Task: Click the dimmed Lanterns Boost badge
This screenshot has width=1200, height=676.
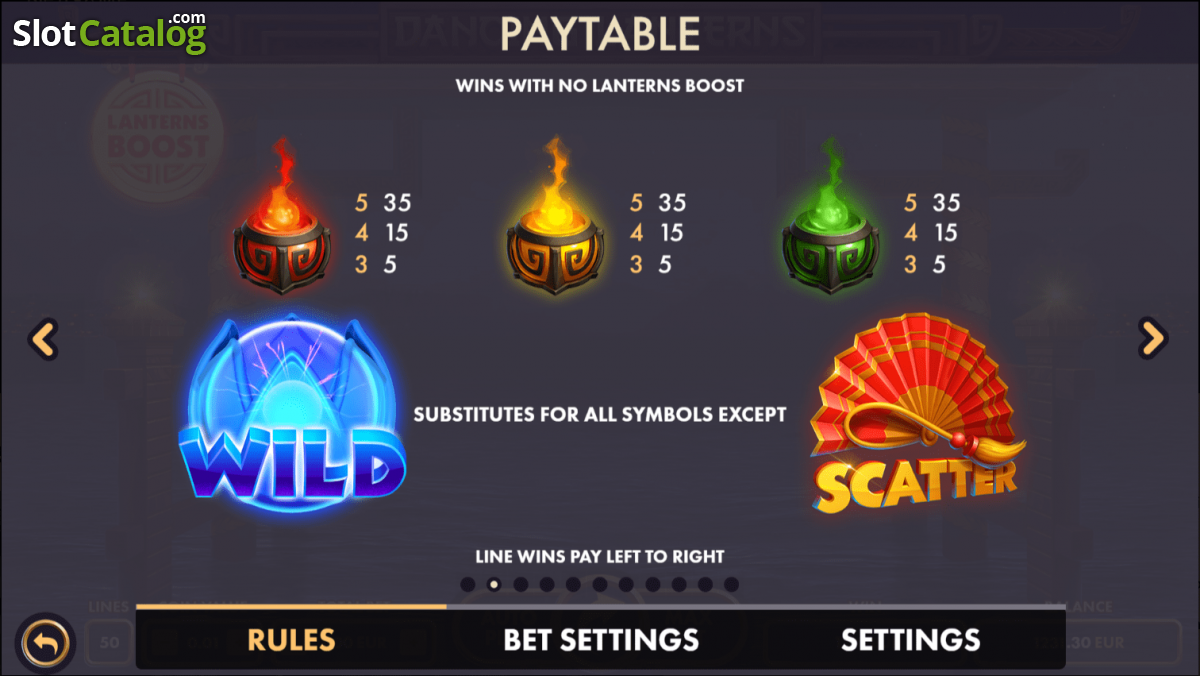Action: [x=158, y=136]
